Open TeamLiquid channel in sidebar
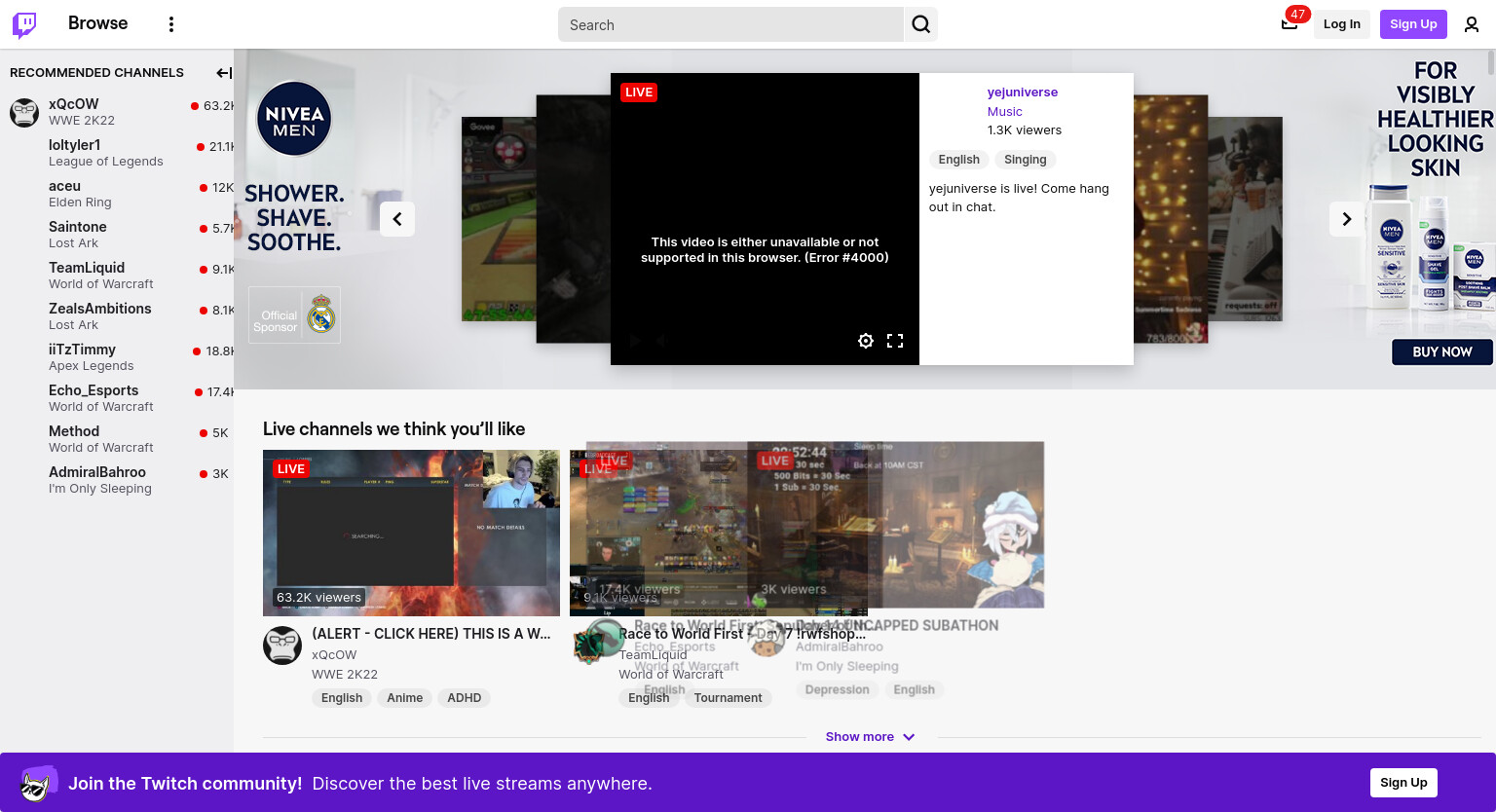Image resolution: width=1496 pixels, height=812 pixels. [117, 276]
